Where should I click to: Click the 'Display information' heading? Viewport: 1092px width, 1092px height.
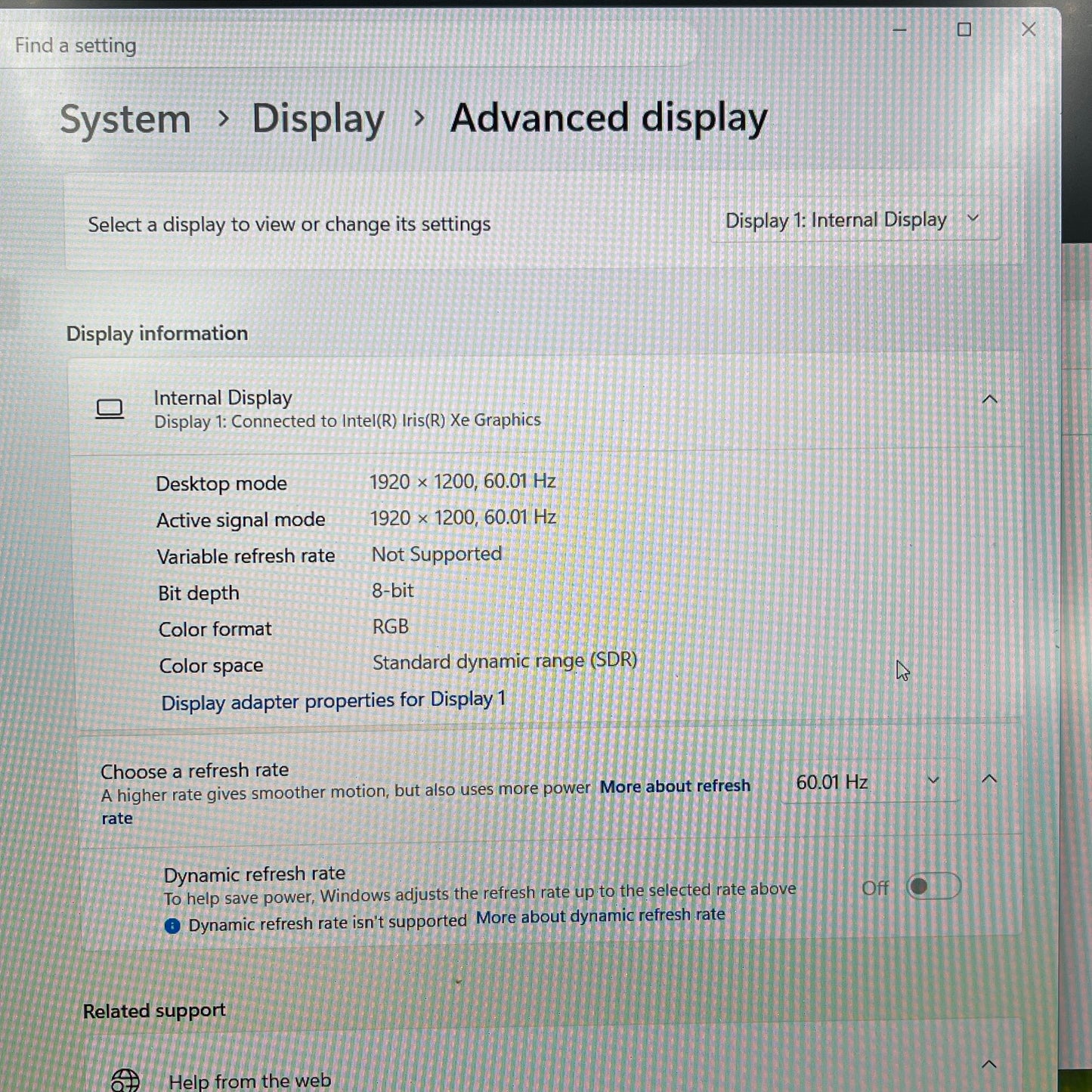(157, 333)
